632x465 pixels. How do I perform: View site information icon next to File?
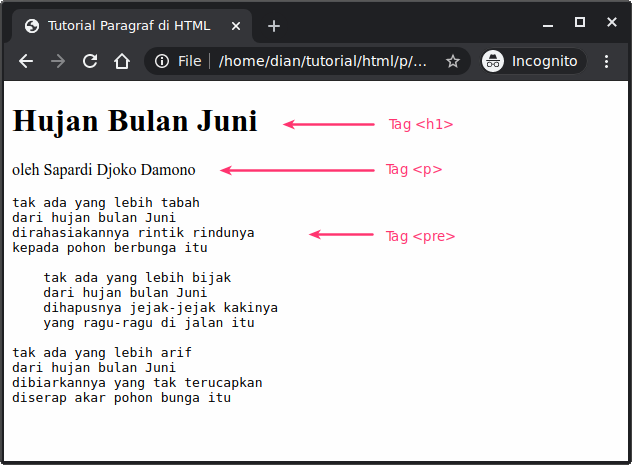[162, 61]
